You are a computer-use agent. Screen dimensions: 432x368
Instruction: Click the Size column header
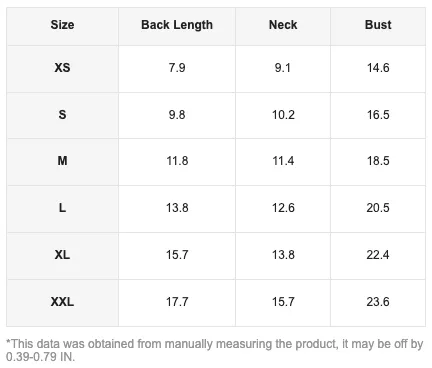[62, 25]
